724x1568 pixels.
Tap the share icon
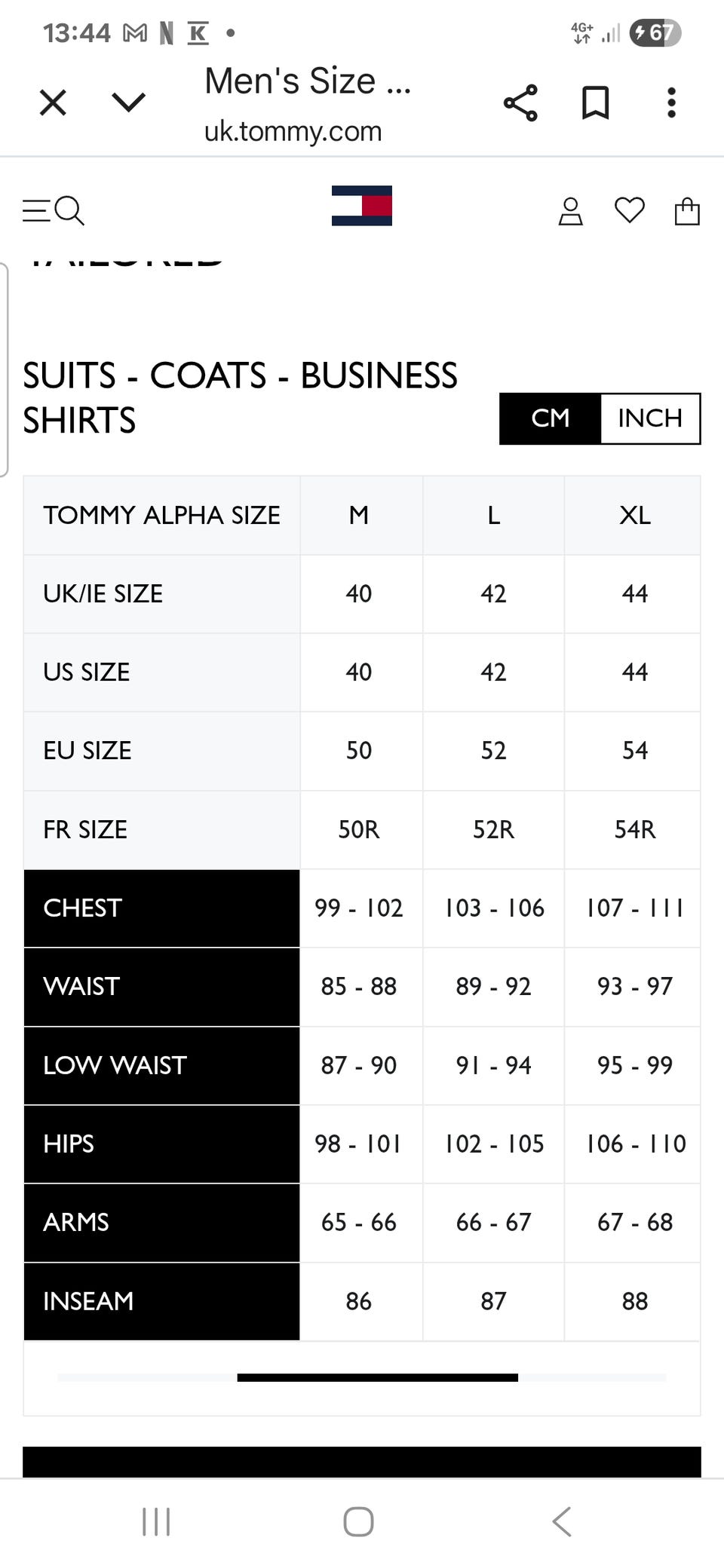pyautogui.click(x=520, y=103)
